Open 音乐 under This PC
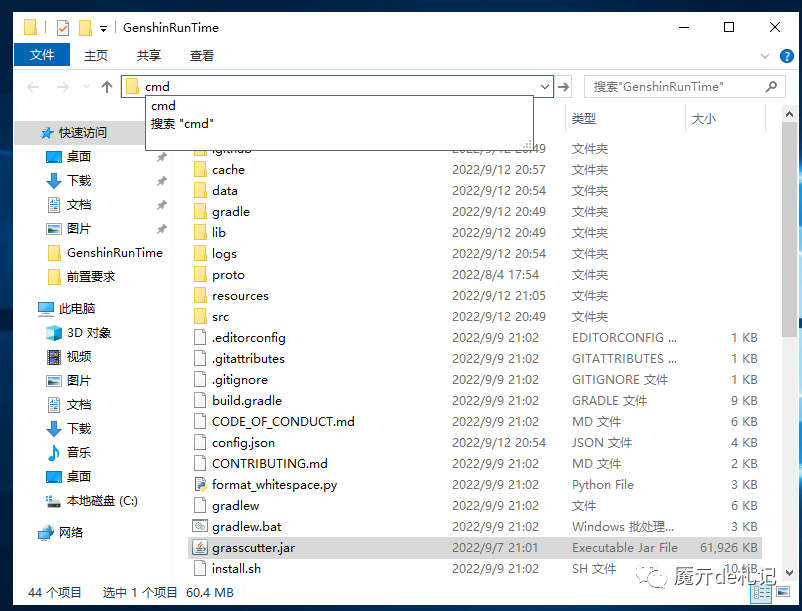This screenshot has height=611, width=802. [79, 452]
